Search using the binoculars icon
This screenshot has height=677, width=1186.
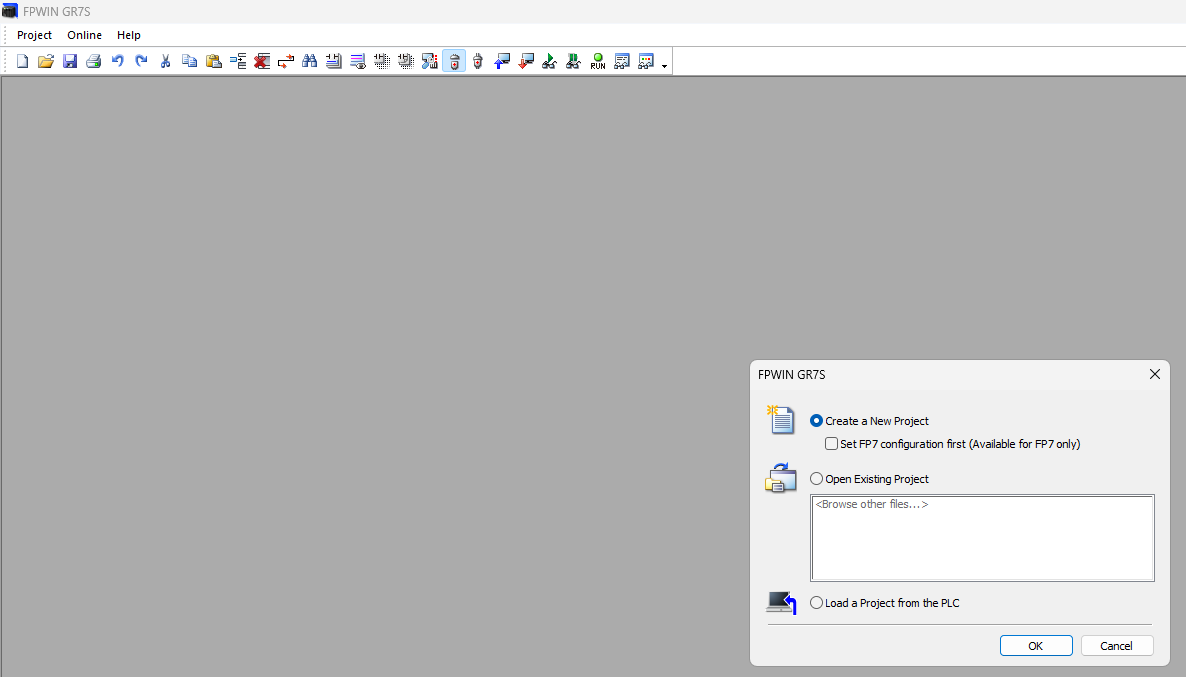click(x=309, y=61)
